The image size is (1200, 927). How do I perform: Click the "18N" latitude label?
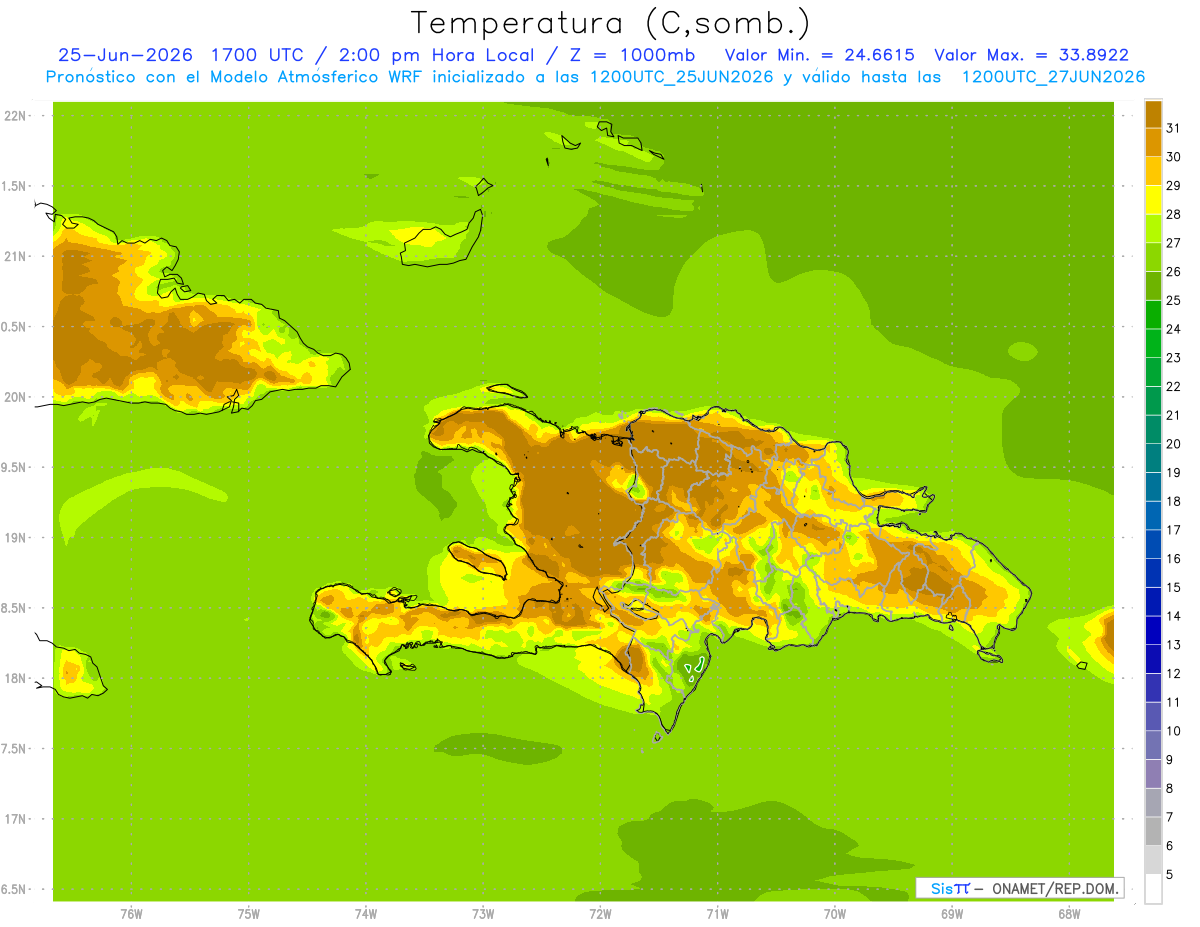point(15,678)
